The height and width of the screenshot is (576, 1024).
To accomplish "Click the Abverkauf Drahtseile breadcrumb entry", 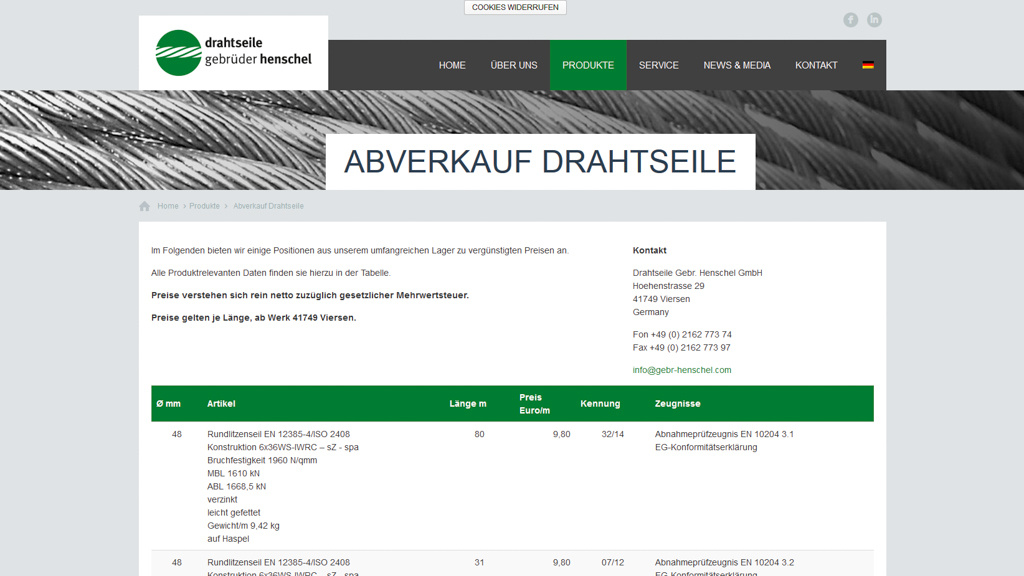I will pos(268,206).
